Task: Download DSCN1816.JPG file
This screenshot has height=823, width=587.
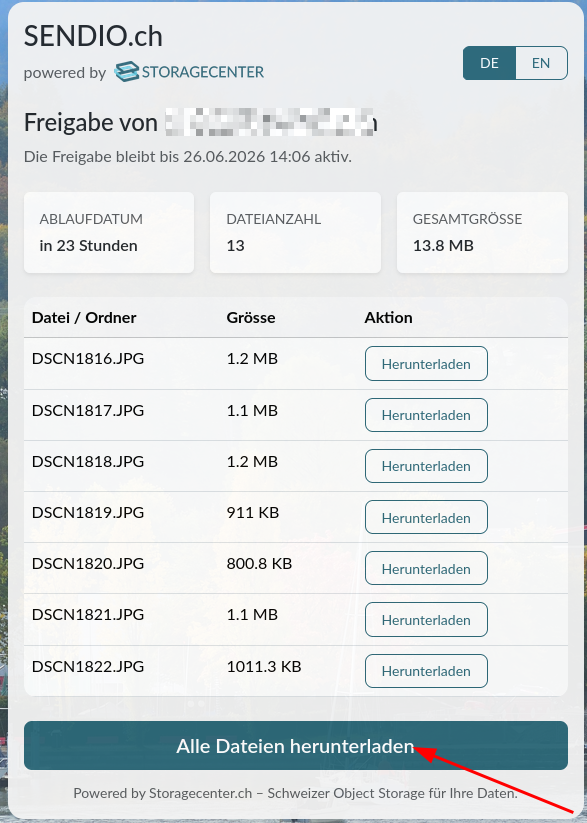Action: click(x=426, y=364)
